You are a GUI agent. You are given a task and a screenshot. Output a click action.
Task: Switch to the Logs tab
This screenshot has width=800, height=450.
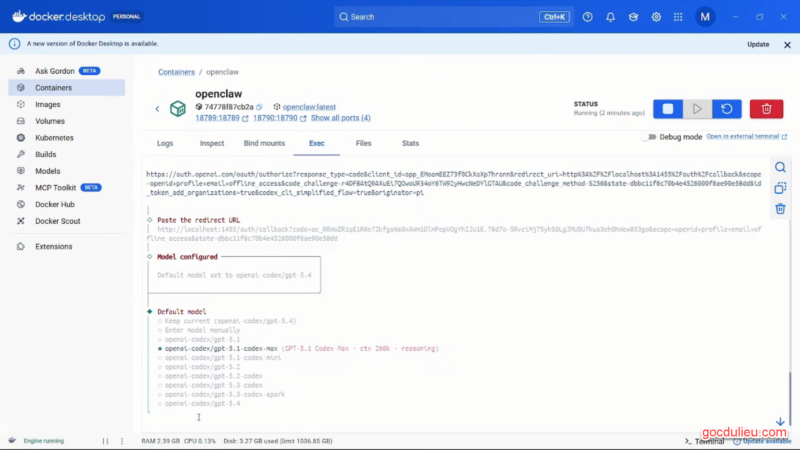point(165,144)
